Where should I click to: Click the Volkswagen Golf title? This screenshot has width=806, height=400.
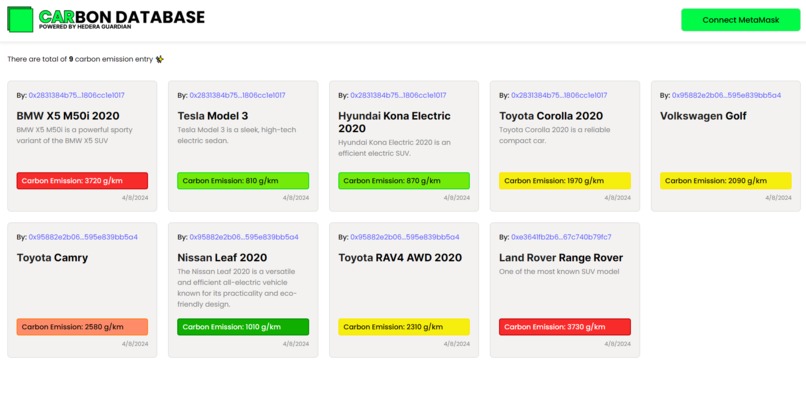[x=703, y=116]
